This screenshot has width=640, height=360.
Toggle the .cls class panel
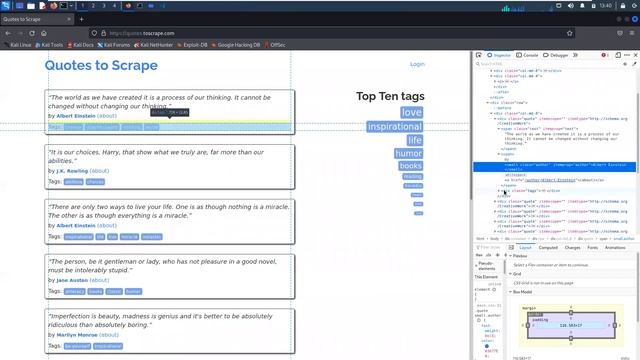(x=489, y=255)
